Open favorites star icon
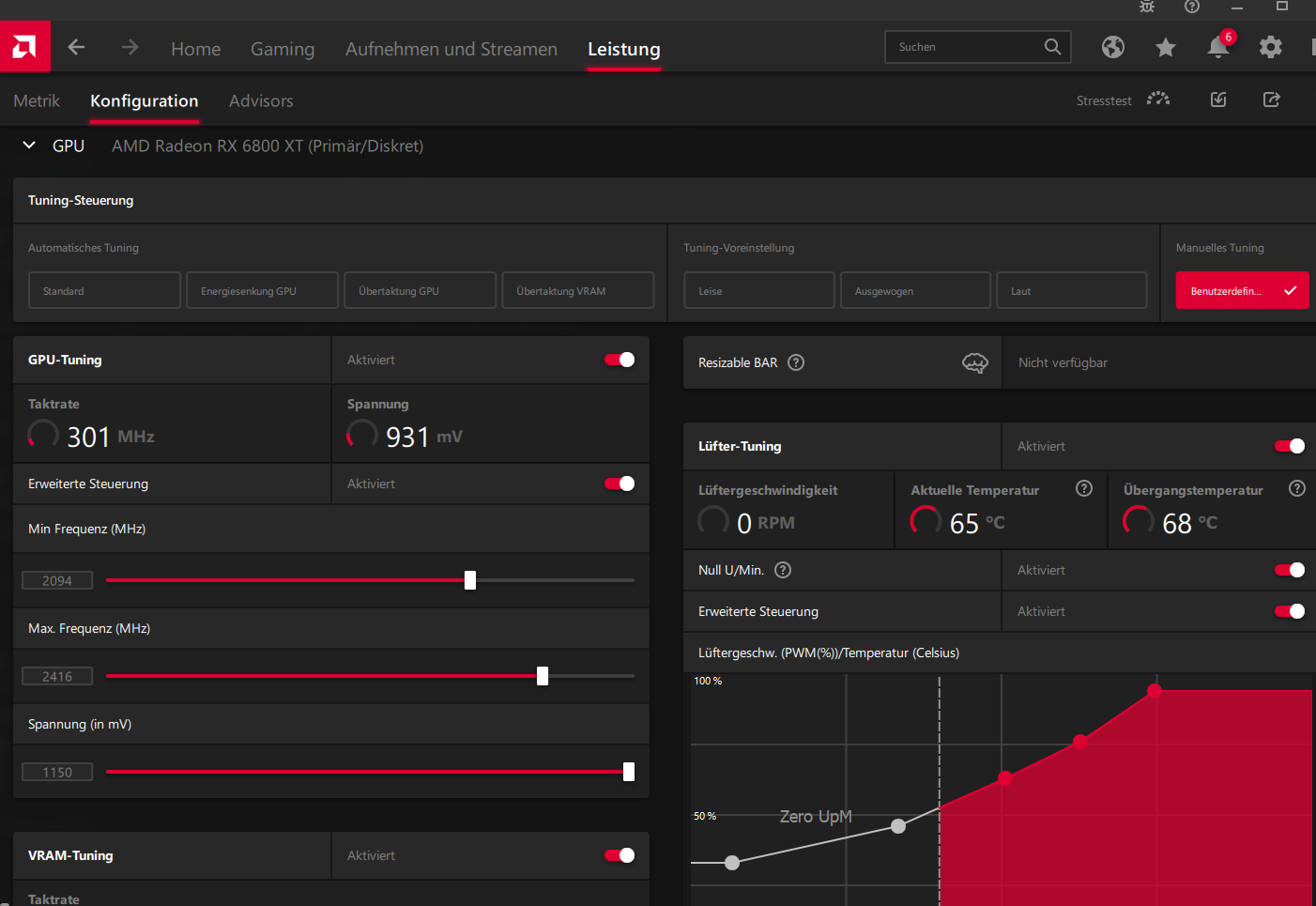 1166,47
